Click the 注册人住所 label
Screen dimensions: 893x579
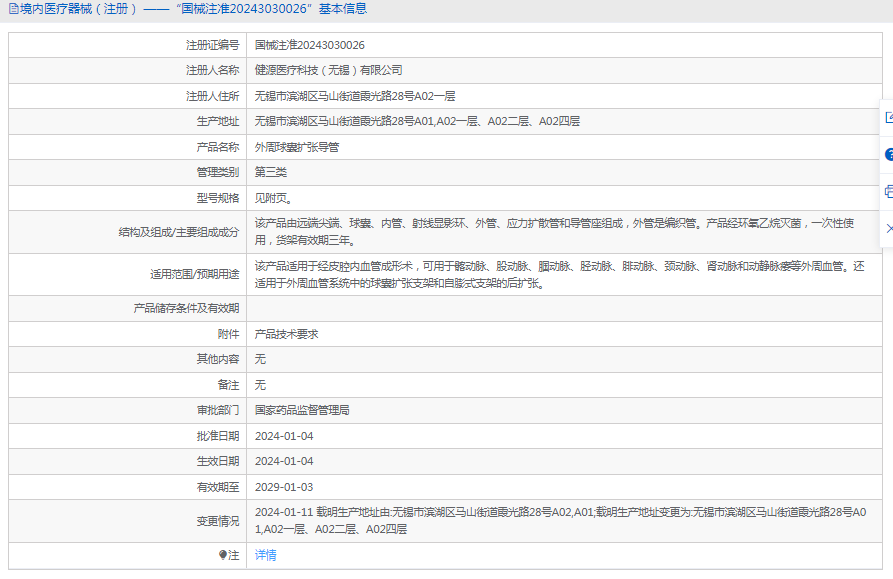click(x=212, y=96)
